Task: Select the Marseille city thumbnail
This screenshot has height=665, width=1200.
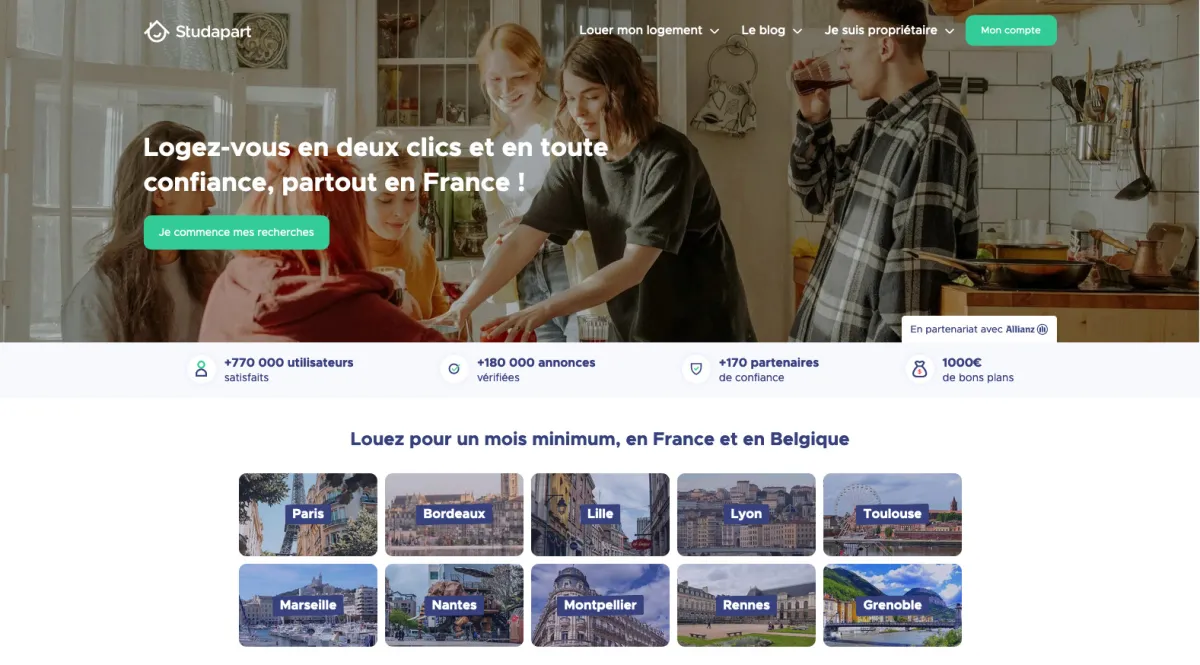Action: [308, 605]
